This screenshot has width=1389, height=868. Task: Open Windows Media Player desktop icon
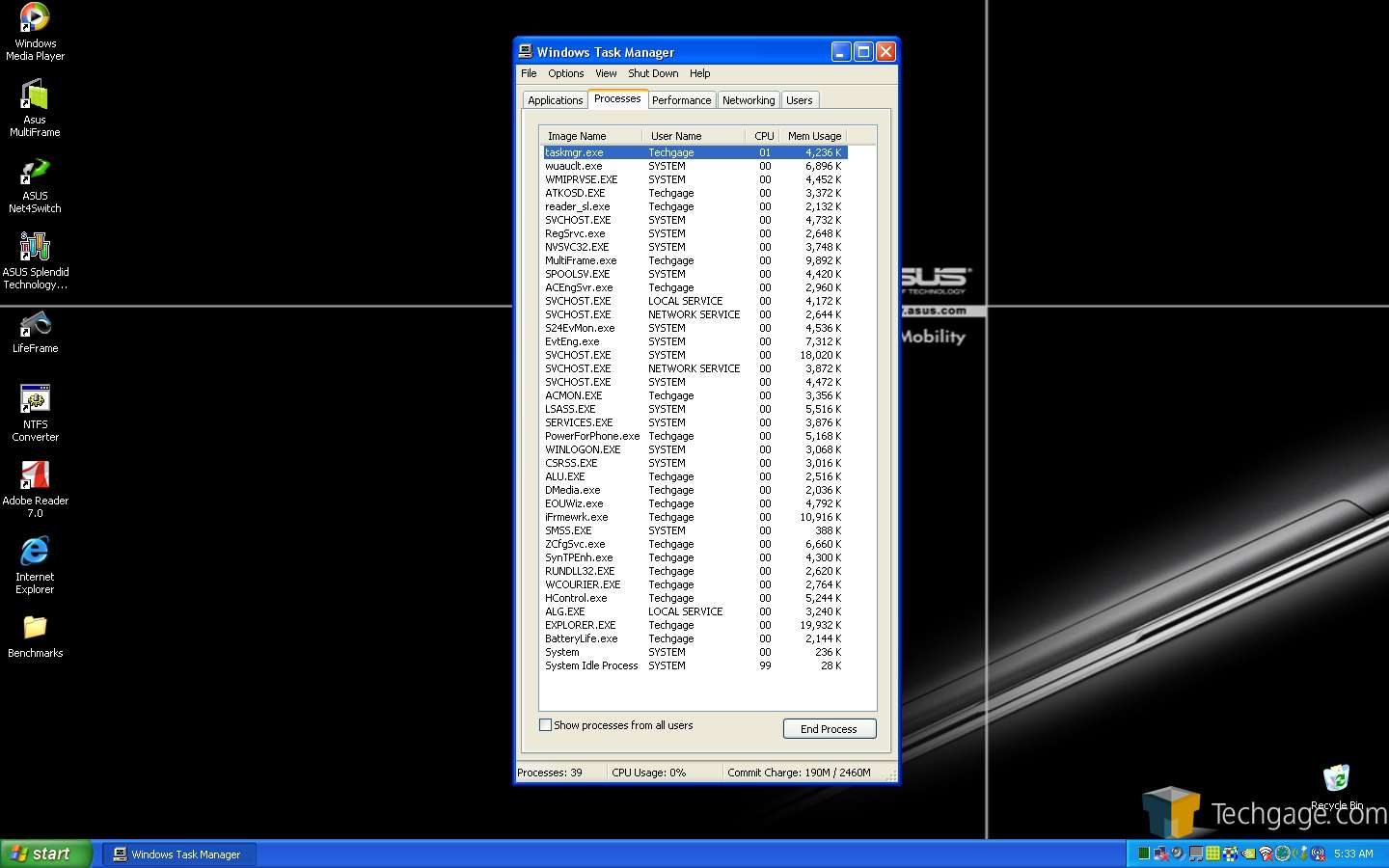[35, 32]
